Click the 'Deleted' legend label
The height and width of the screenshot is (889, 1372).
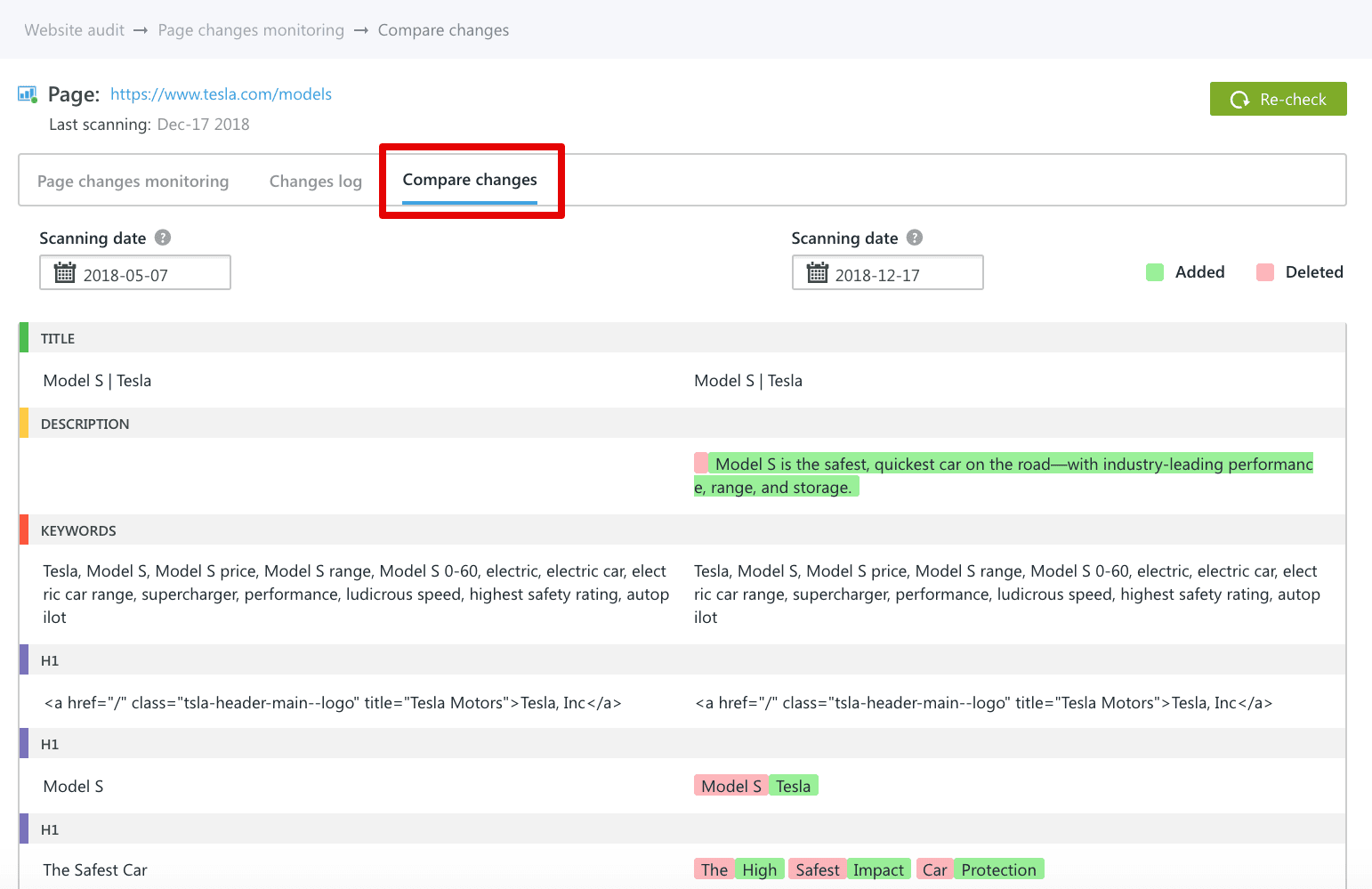click(1314, 272)
